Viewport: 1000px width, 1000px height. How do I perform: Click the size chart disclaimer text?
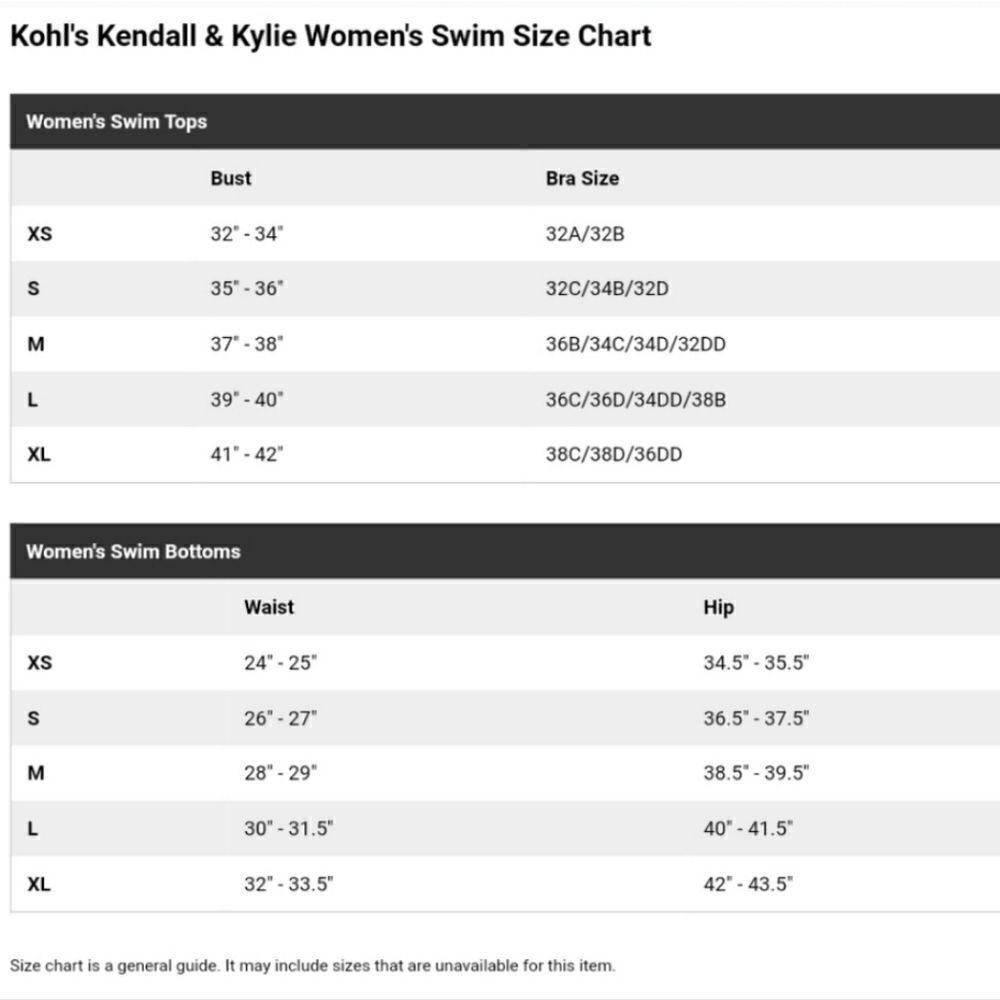tap(312, 966)
